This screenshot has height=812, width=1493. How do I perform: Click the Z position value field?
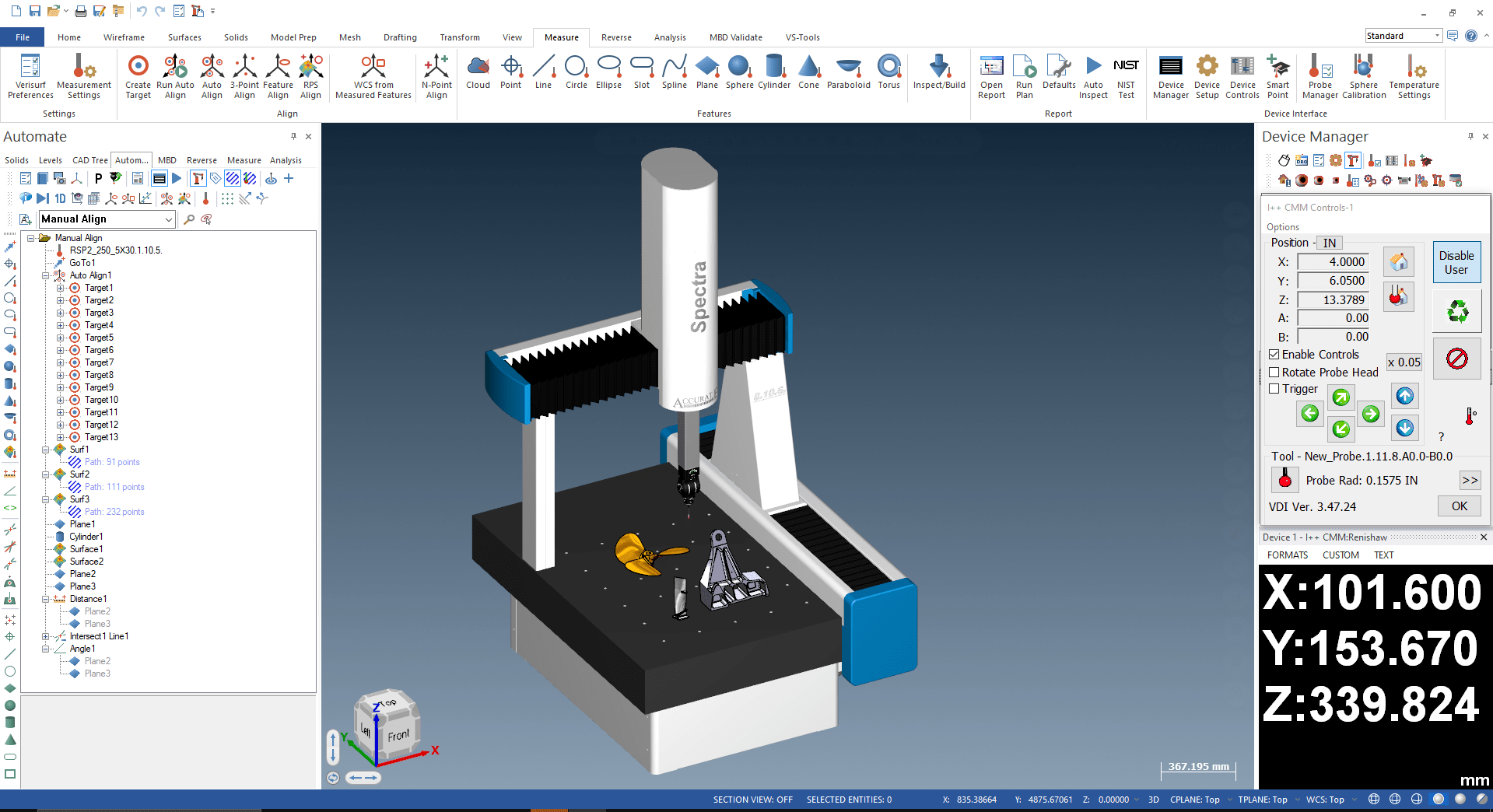click(1334, 299)
